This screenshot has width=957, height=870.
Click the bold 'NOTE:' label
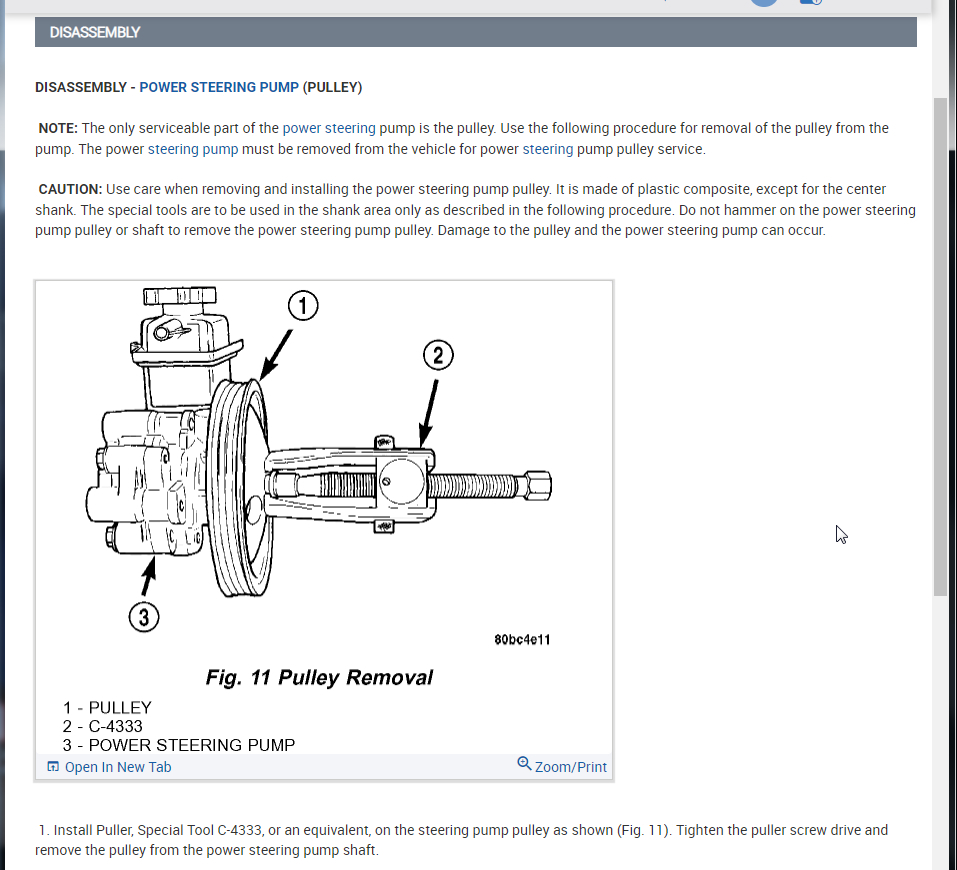(58, 128)
